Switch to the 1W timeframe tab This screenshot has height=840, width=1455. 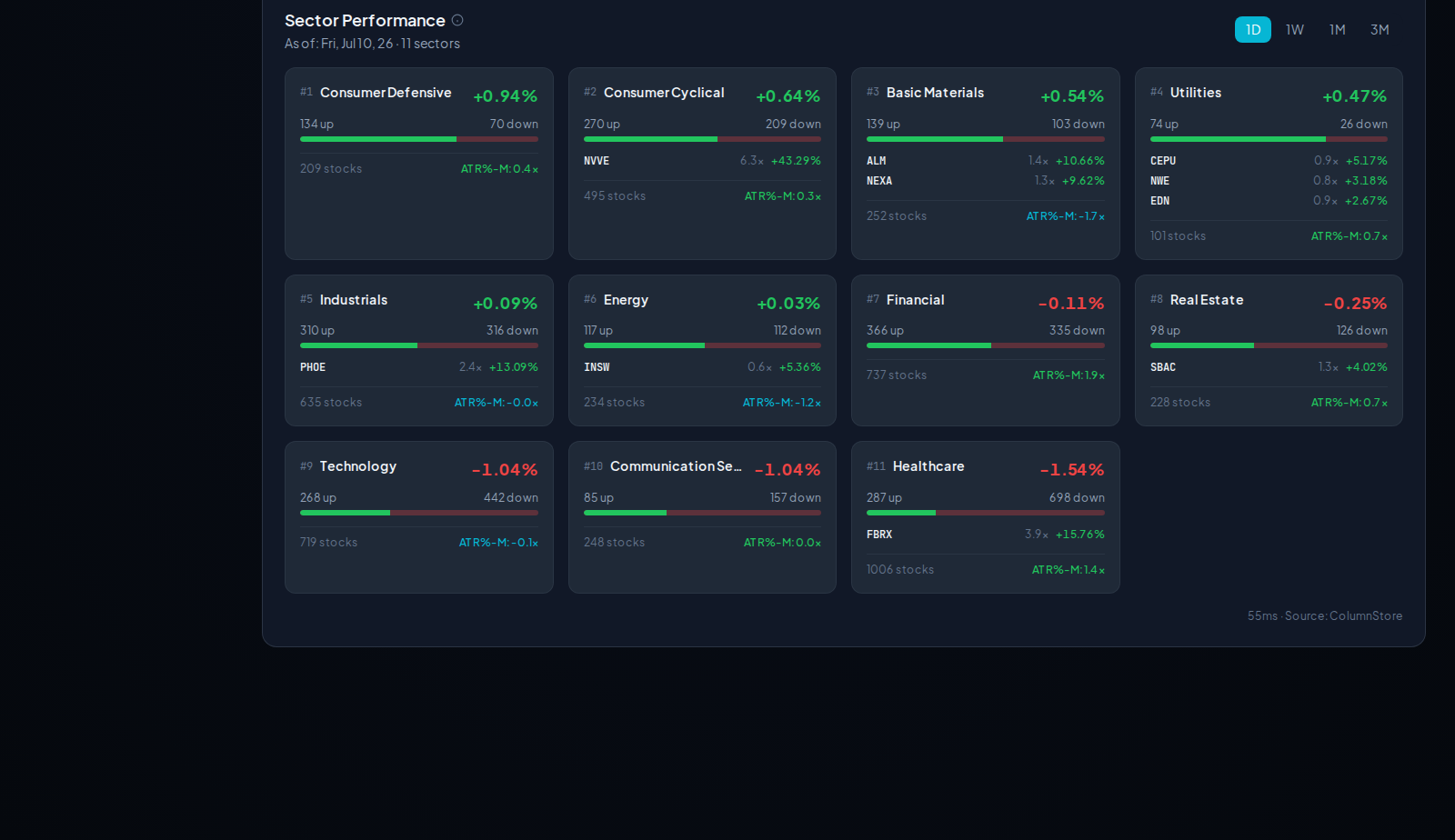click(x=1295, y=30)
